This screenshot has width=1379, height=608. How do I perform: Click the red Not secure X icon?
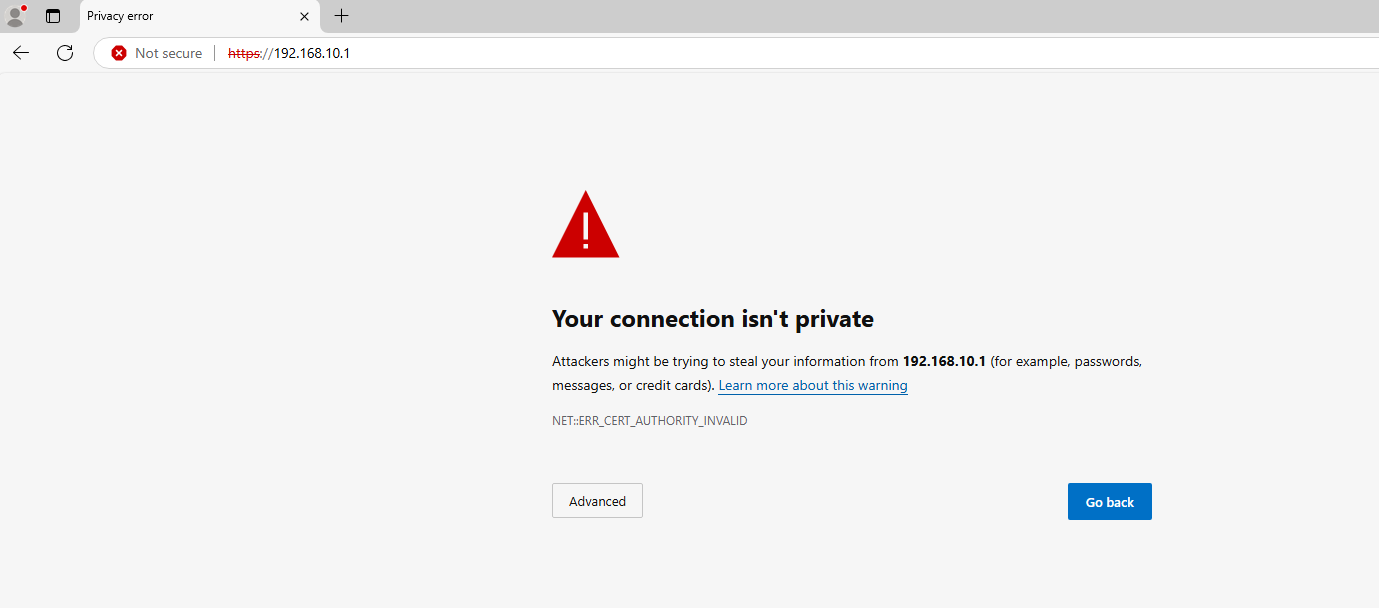tap(119, 53)
